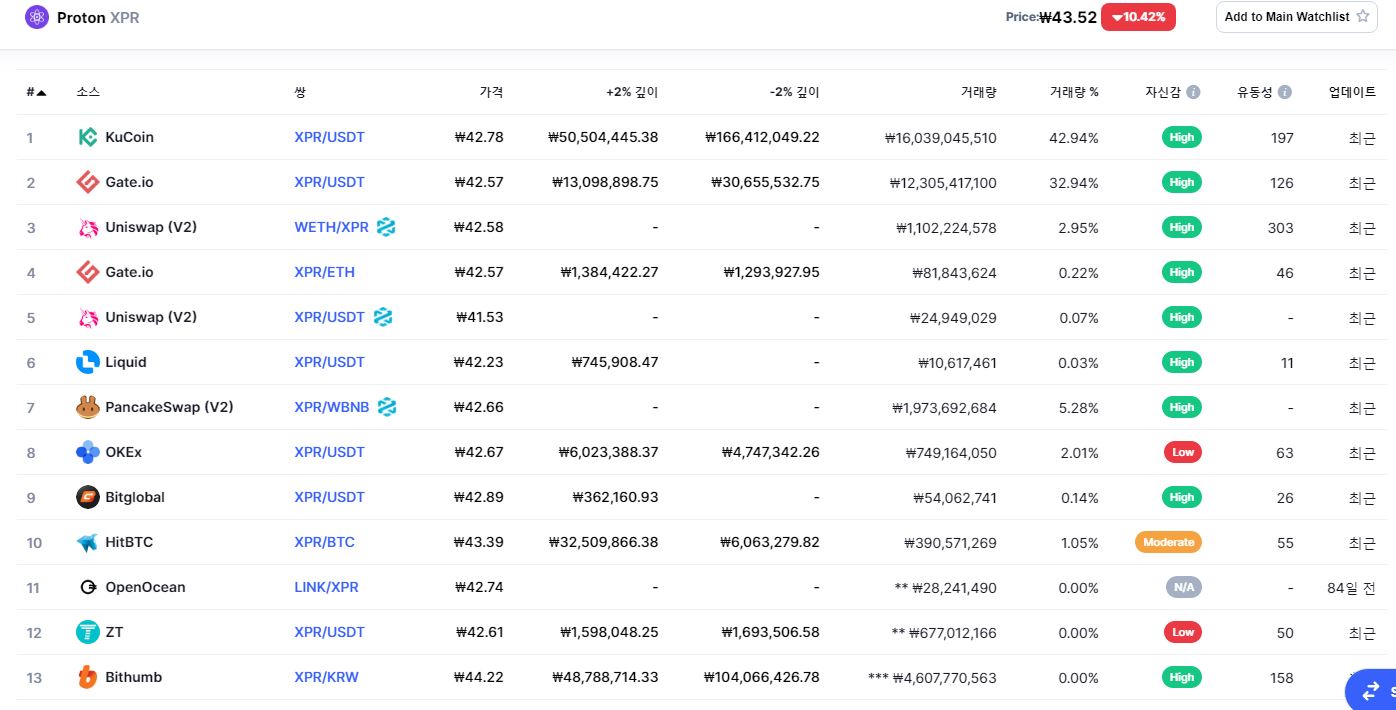1396x710 pixels.
Task: Click liquidity score 303
Action: (1280, 228)
